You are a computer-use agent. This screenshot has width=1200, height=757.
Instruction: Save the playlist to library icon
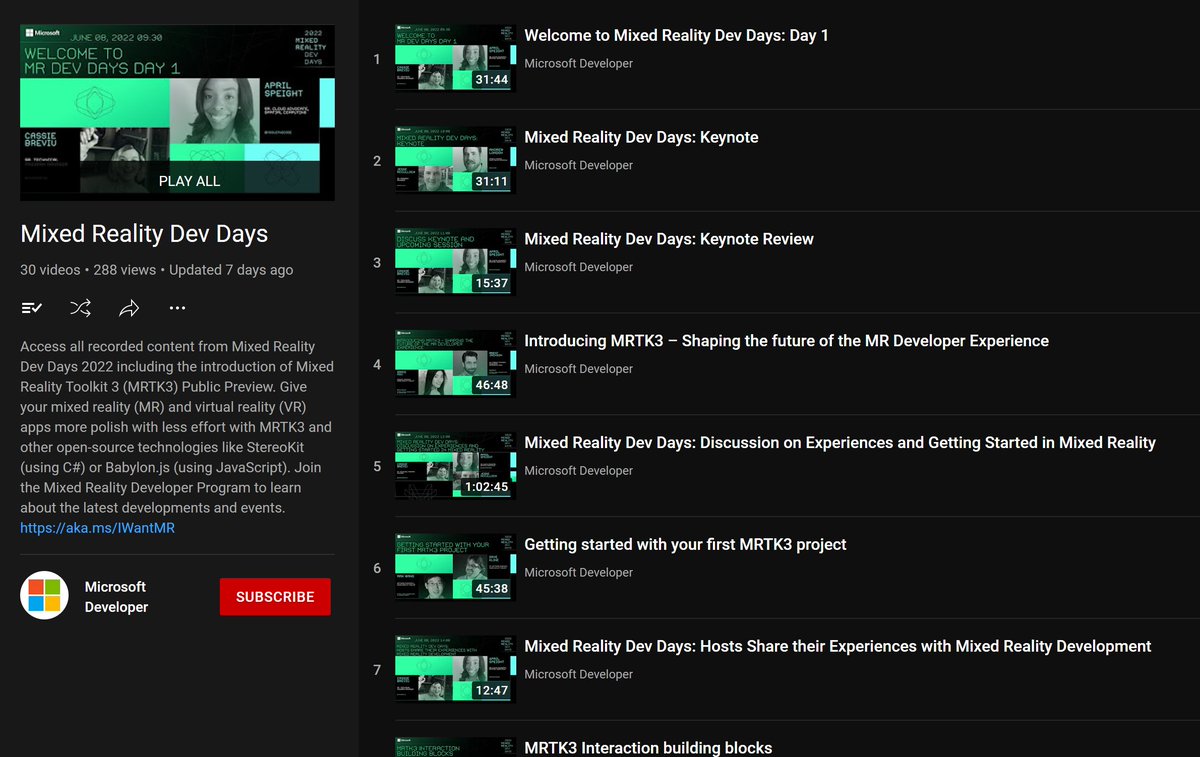coord(32,308)
